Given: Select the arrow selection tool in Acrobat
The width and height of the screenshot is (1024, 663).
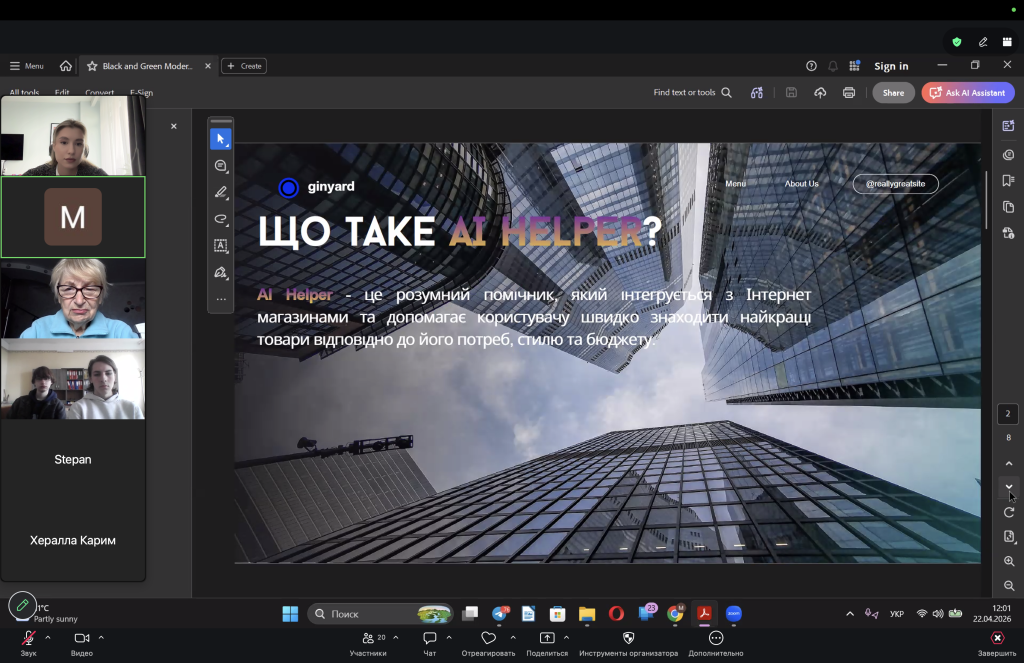Looking at the screenshot, I should (221, 139).
